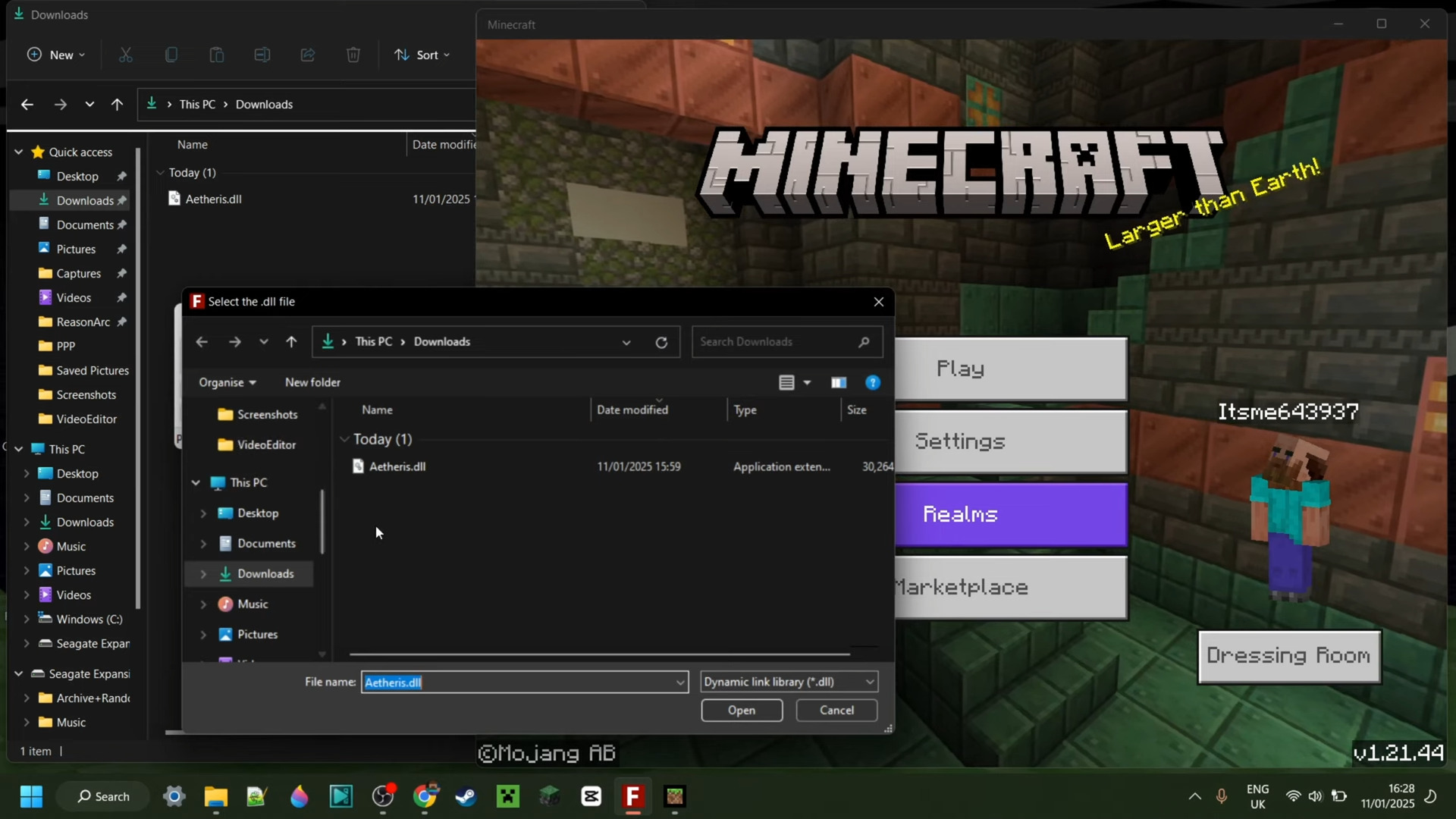Open the Settings gear in the taskbar
This screenshot has width=1456, height=819.
174,796
